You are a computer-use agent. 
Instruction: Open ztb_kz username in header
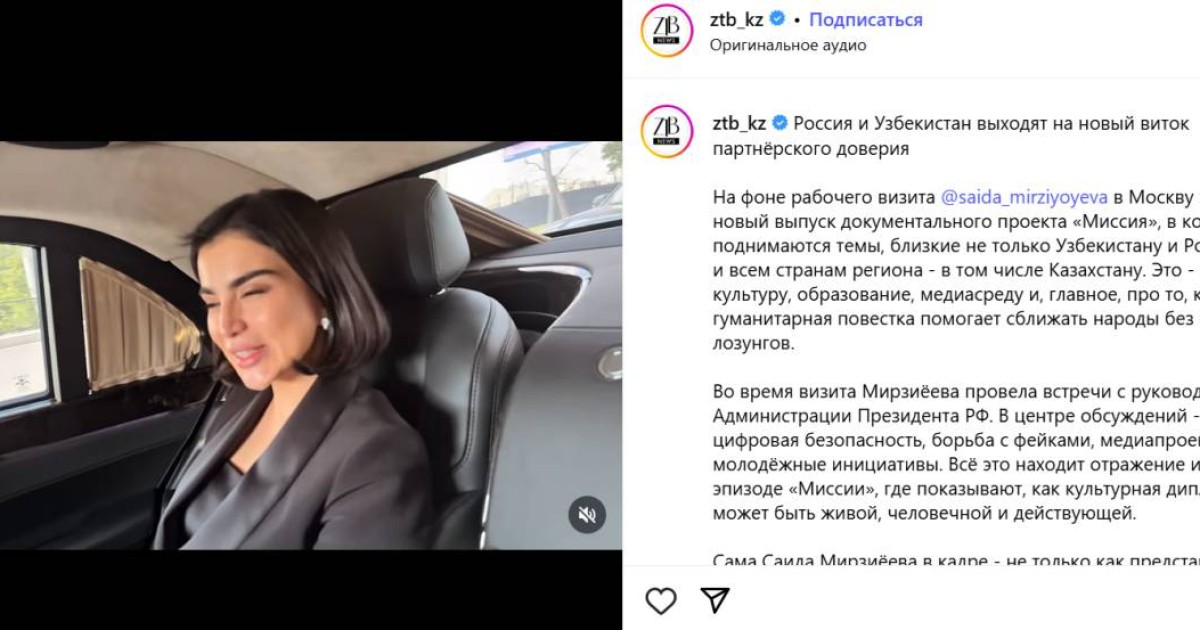(x=738, y=20)
